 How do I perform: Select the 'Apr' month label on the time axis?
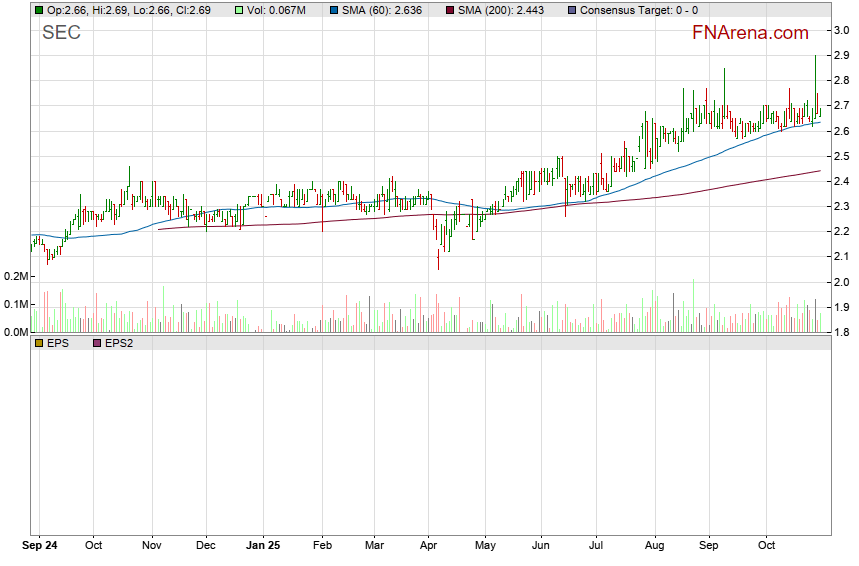coord(428,546)
